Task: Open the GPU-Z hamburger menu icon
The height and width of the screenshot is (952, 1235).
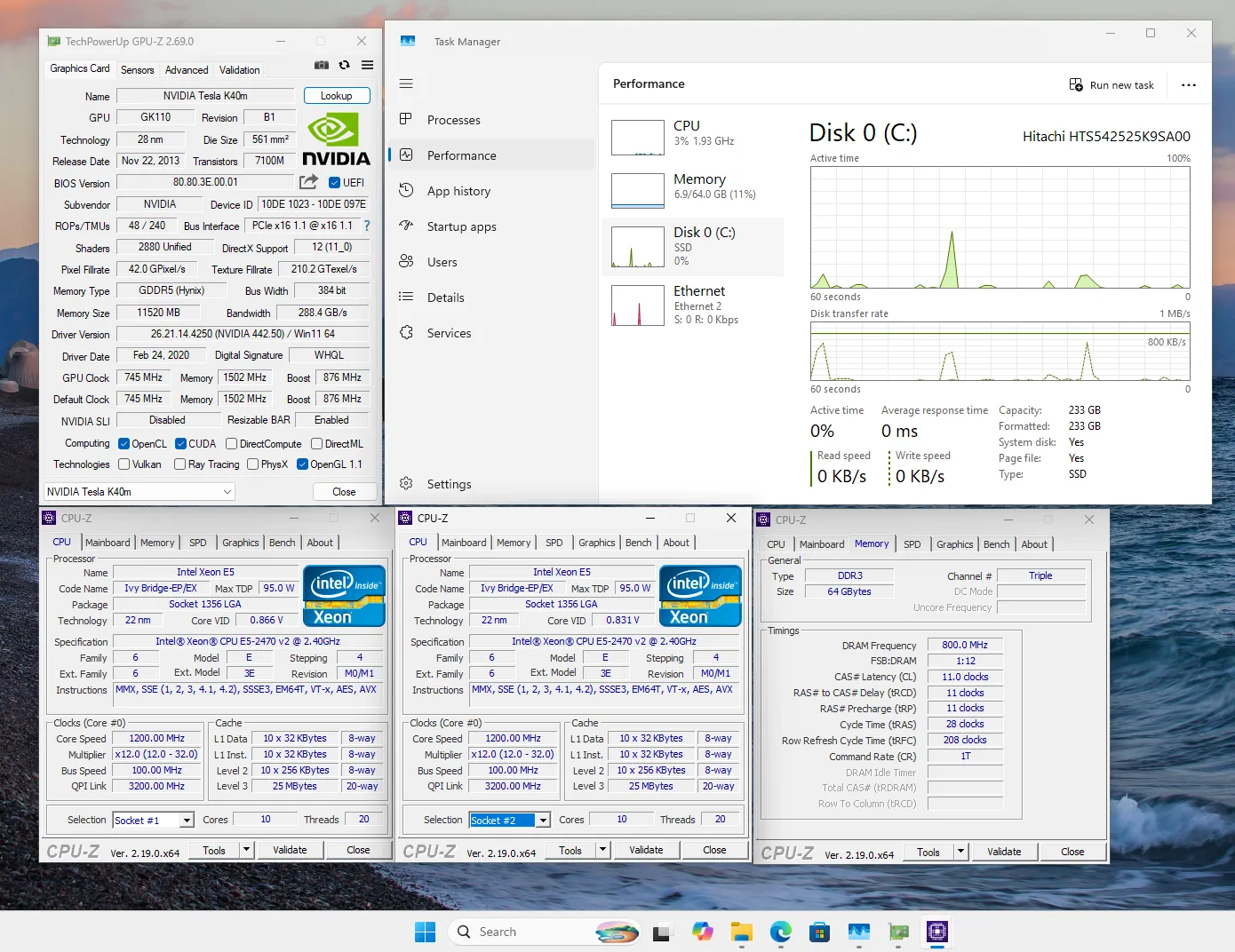Action: point(367,66)
